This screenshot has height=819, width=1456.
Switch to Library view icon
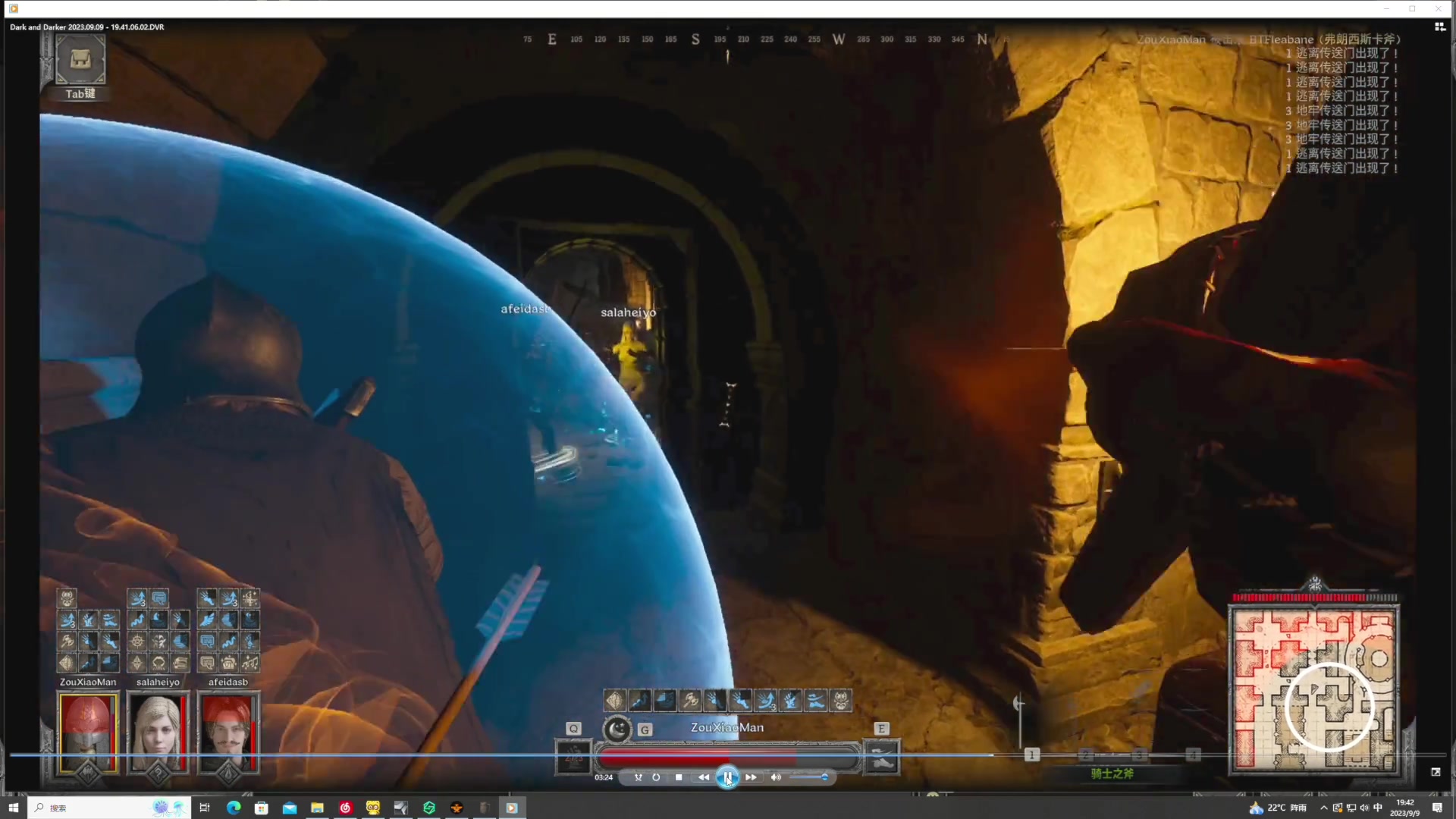1439,27
